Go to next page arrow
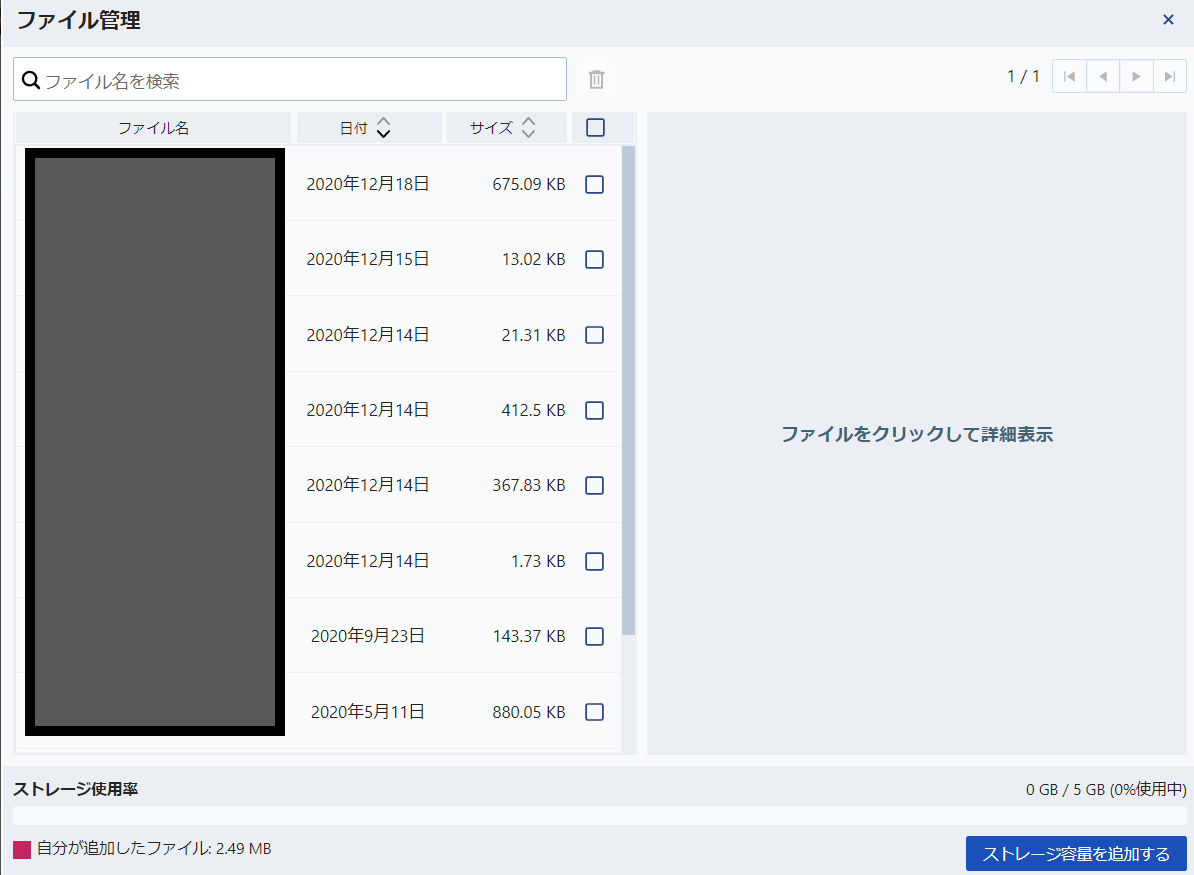This screenshot has height=875, width=1194. pos(1136,76)
